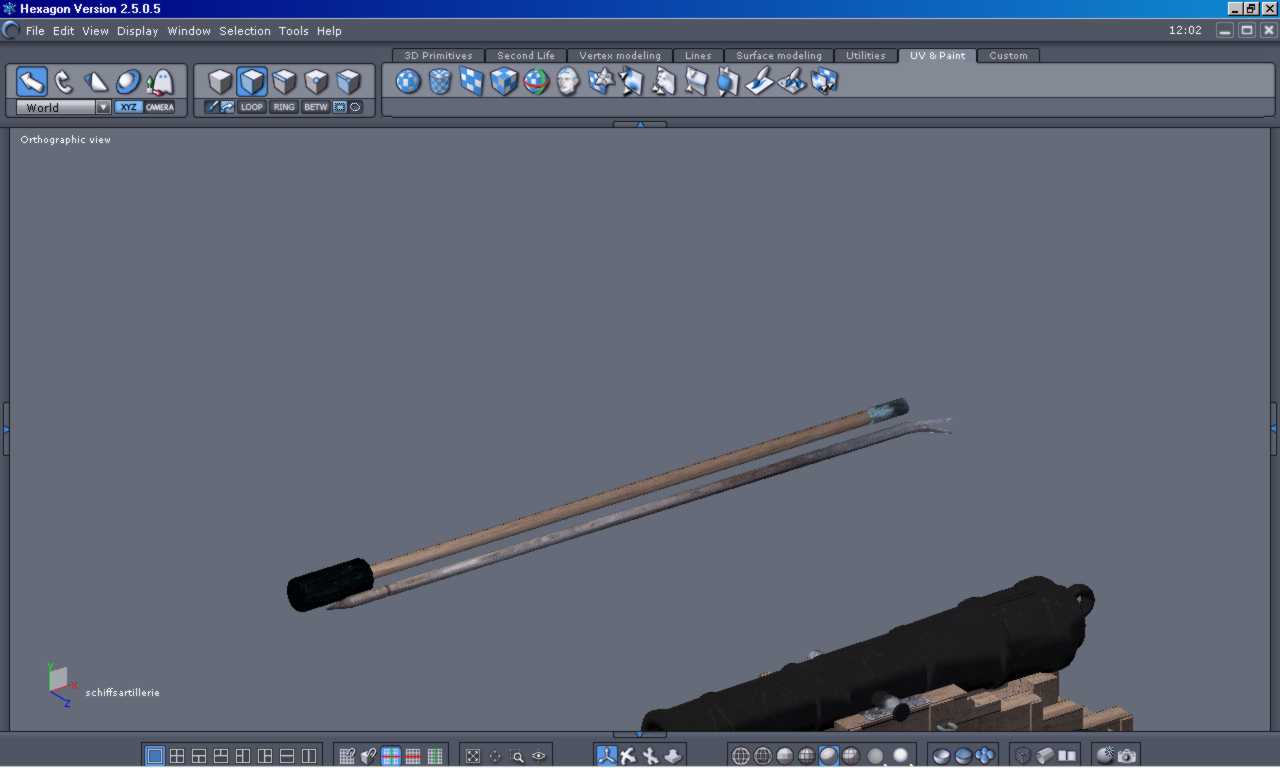Click the RING selection button

click(x=284, y=107)
